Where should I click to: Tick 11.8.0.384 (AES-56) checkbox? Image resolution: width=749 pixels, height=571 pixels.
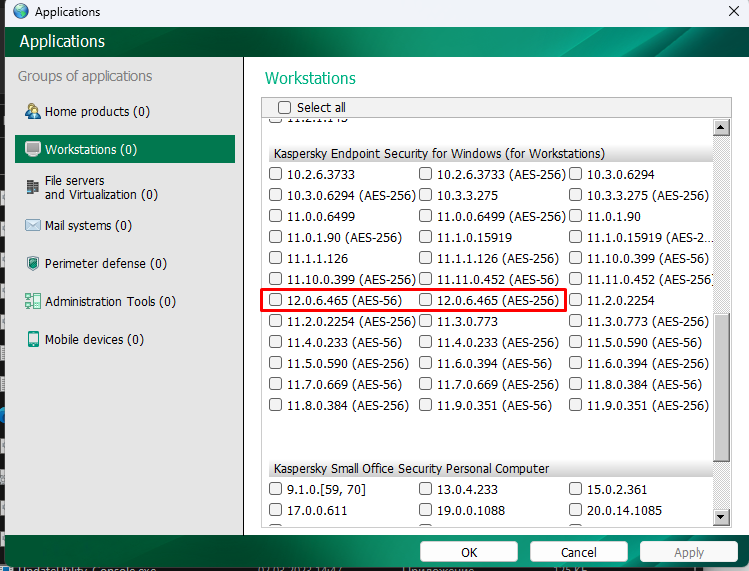[x=575, y=384]
